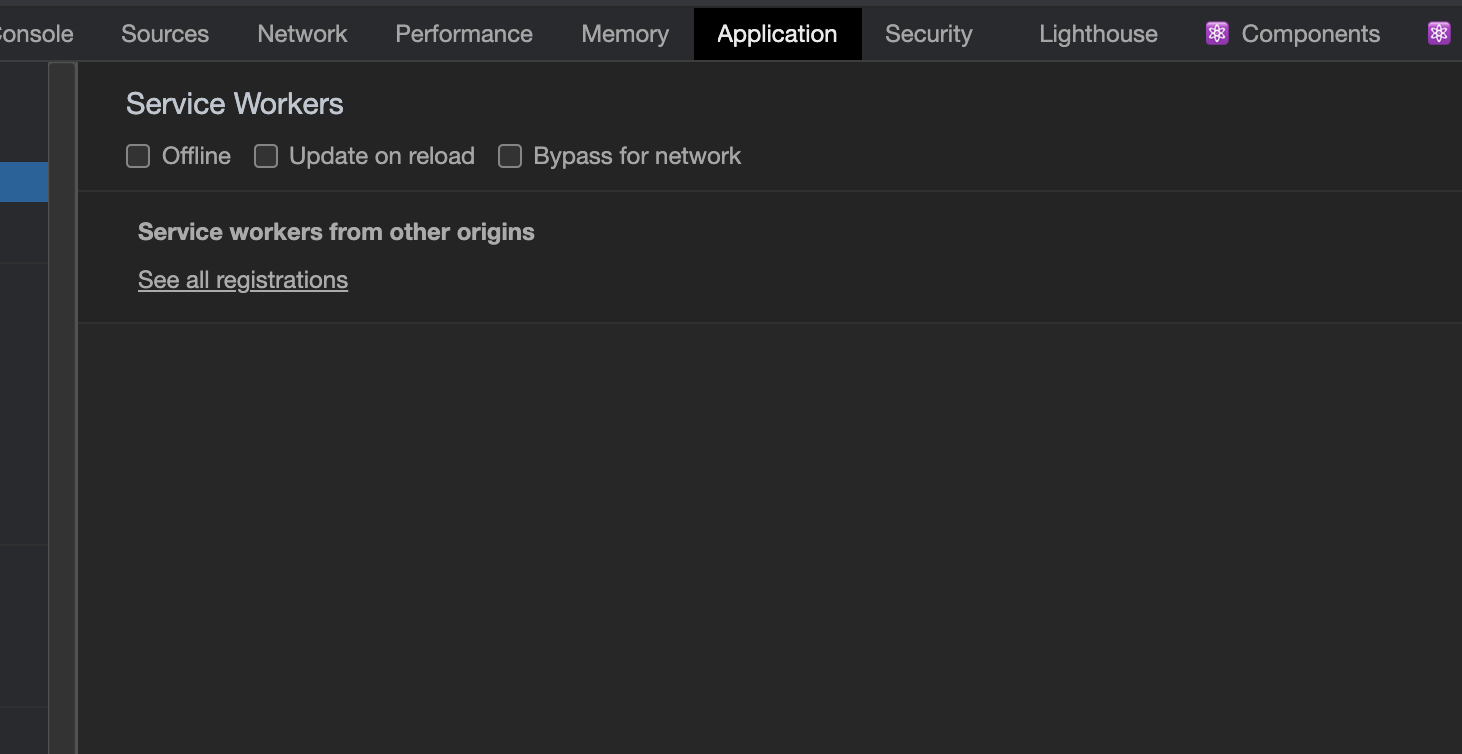Switch to the Lighthouse tab
Image resolution: width=1462 pixels, height=754 pixels.
tap(1098, 34)
